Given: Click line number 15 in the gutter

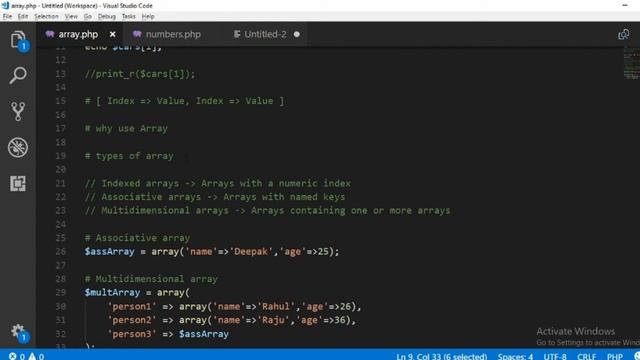Looking at the screenshot, I should pos(60,101).
